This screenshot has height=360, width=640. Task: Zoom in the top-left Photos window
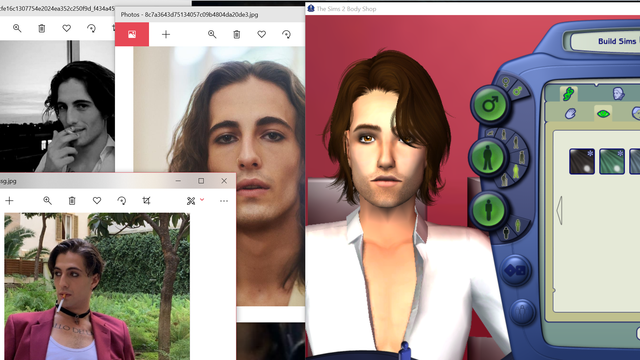tap(17, 28)
